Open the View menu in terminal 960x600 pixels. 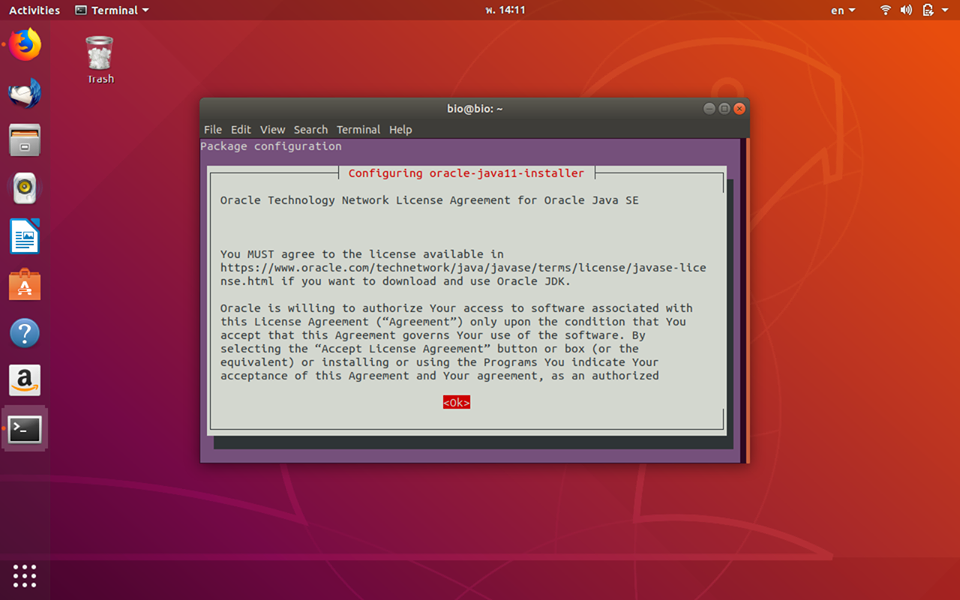point(272,129)
